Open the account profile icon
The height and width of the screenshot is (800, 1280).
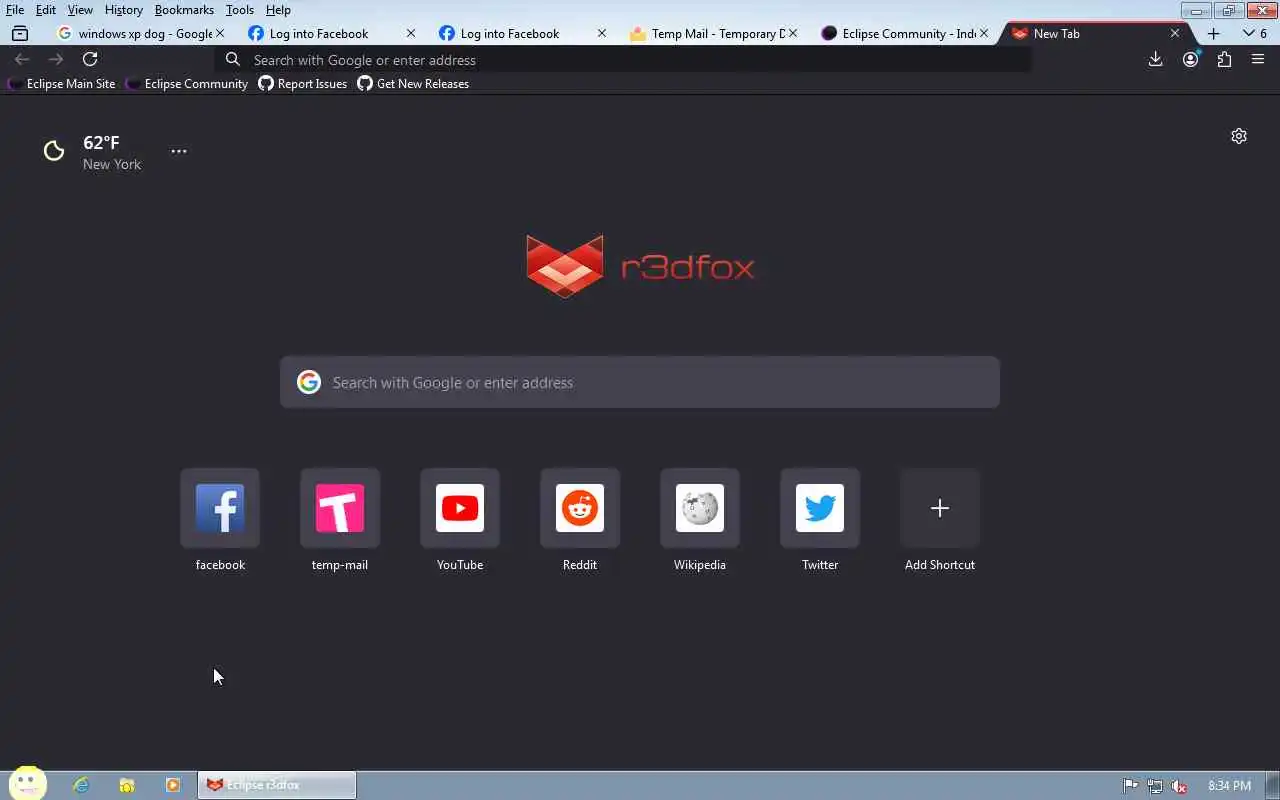[x=1190, y=60]
